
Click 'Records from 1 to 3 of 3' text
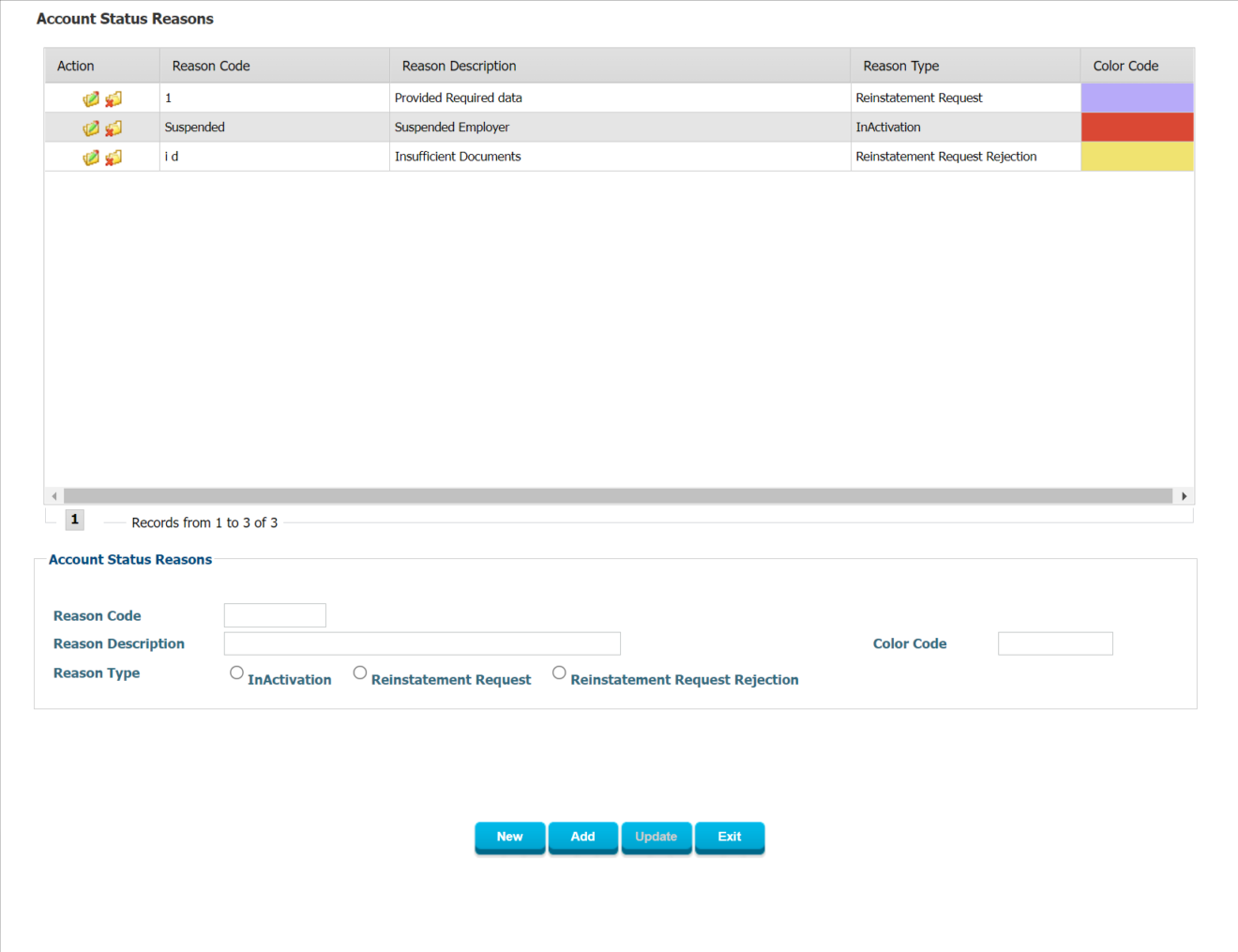point(204,522)
